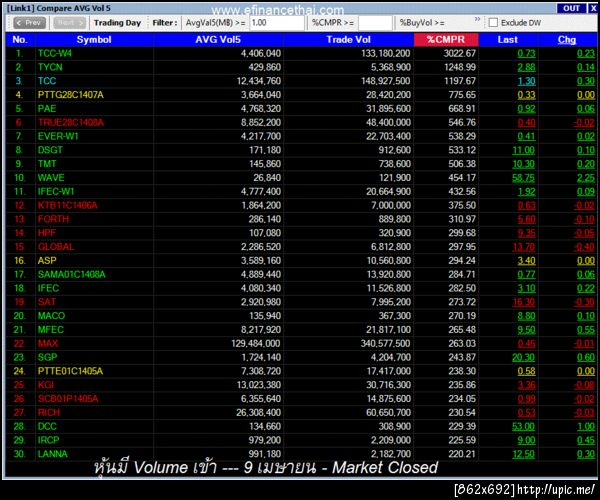Select symbol WAVE
This screenshot has height=500, width=600.
pyautogui.click(x=51, y=178)
